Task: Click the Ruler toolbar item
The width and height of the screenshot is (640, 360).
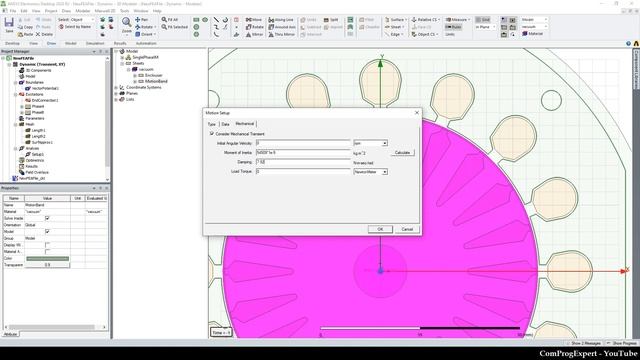Action: [453, 27]
